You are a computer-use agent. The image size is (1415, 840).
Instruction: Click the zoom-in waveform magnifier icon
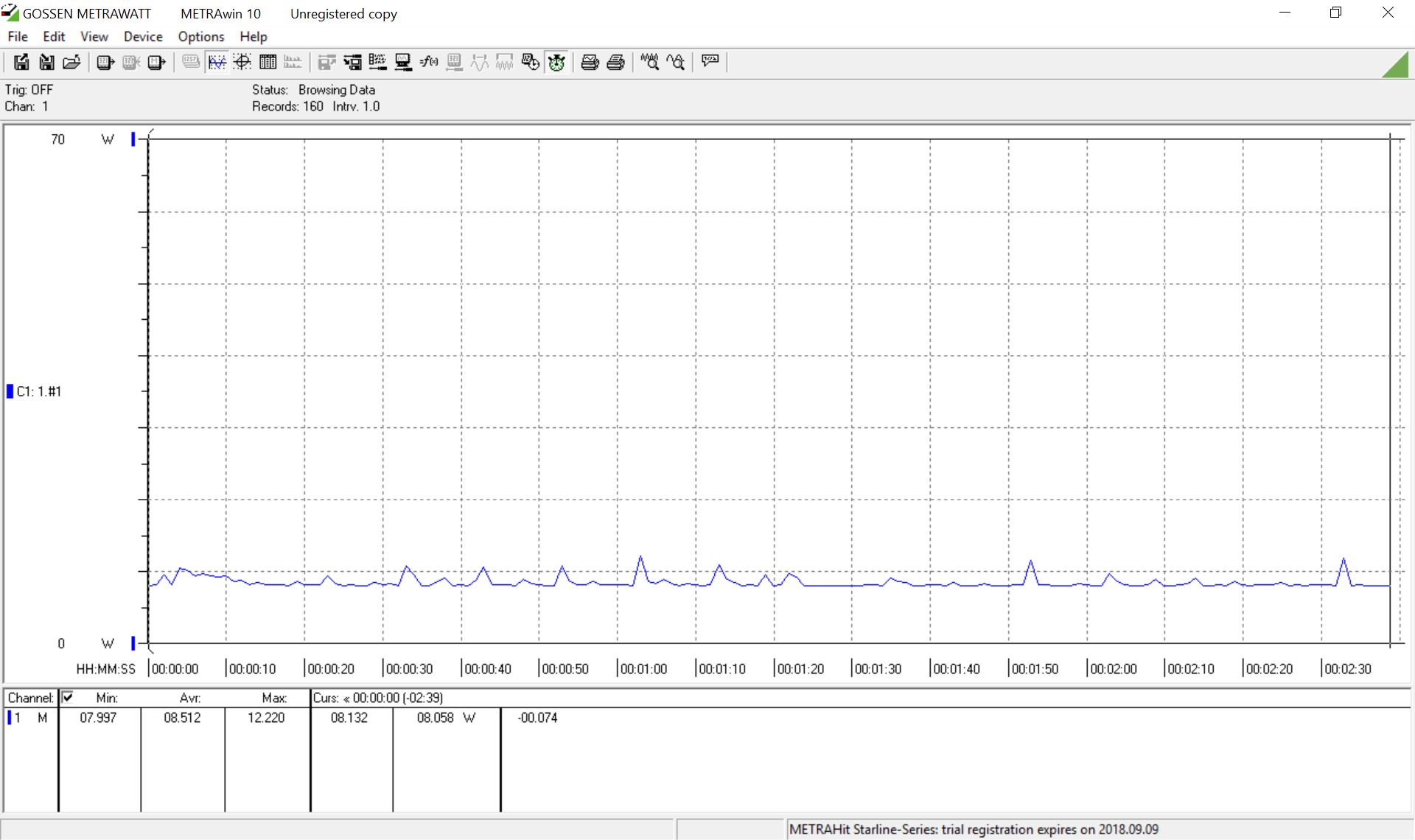(x=649, y=62)
